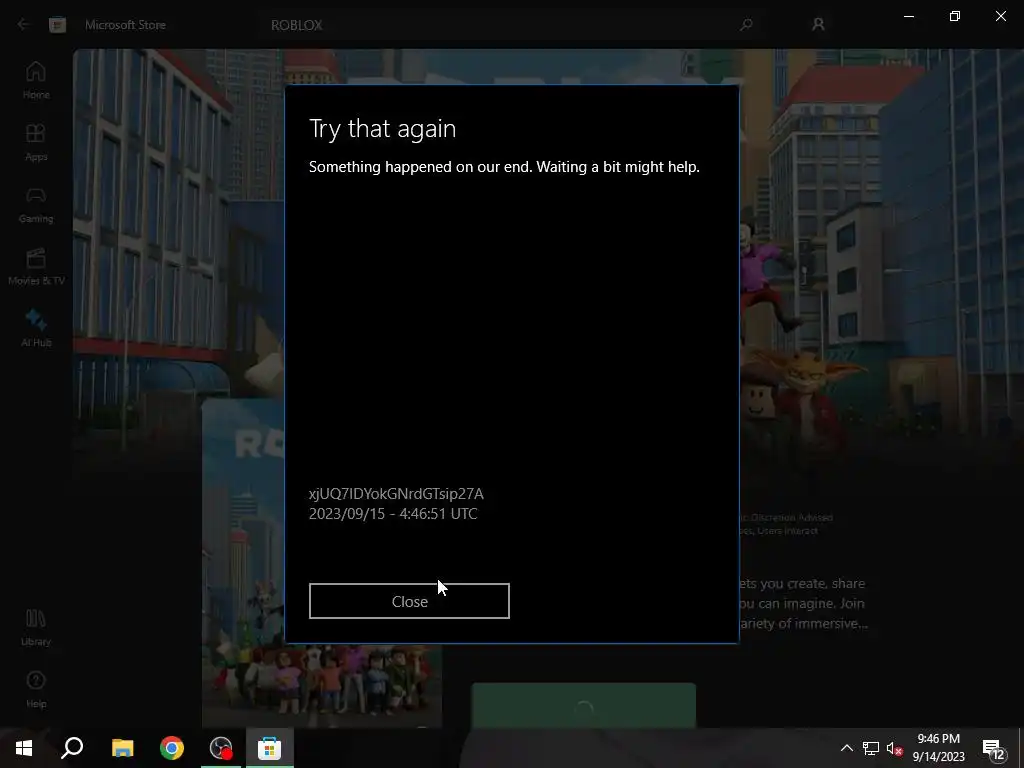1024x768 pixels.
Task: Click 'Something happened on our end' message
Action: click(x=504, y=167)
